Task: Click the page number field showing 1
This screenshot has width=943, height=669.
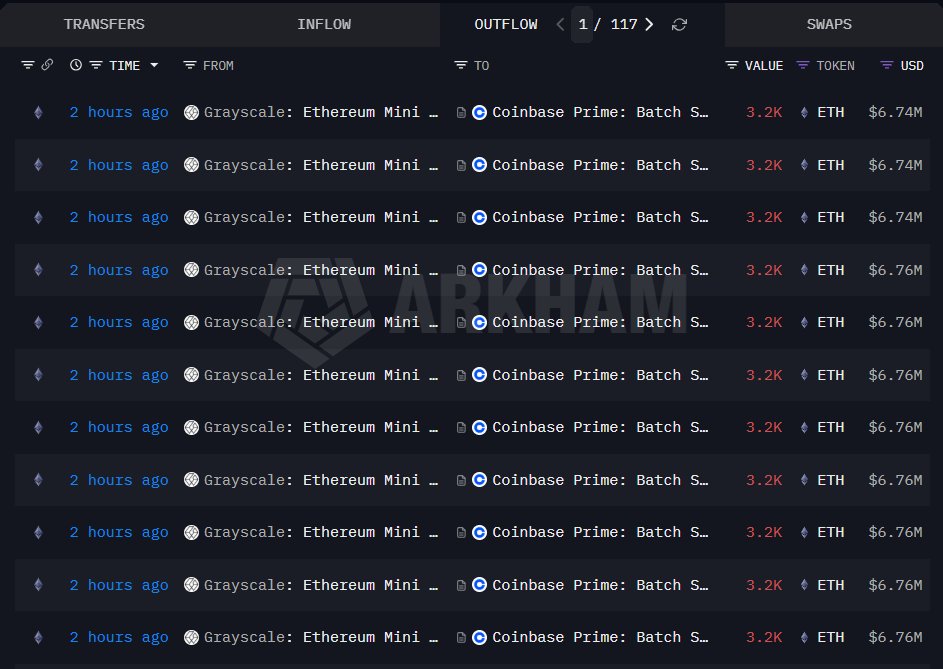Action: click(582, 24)
